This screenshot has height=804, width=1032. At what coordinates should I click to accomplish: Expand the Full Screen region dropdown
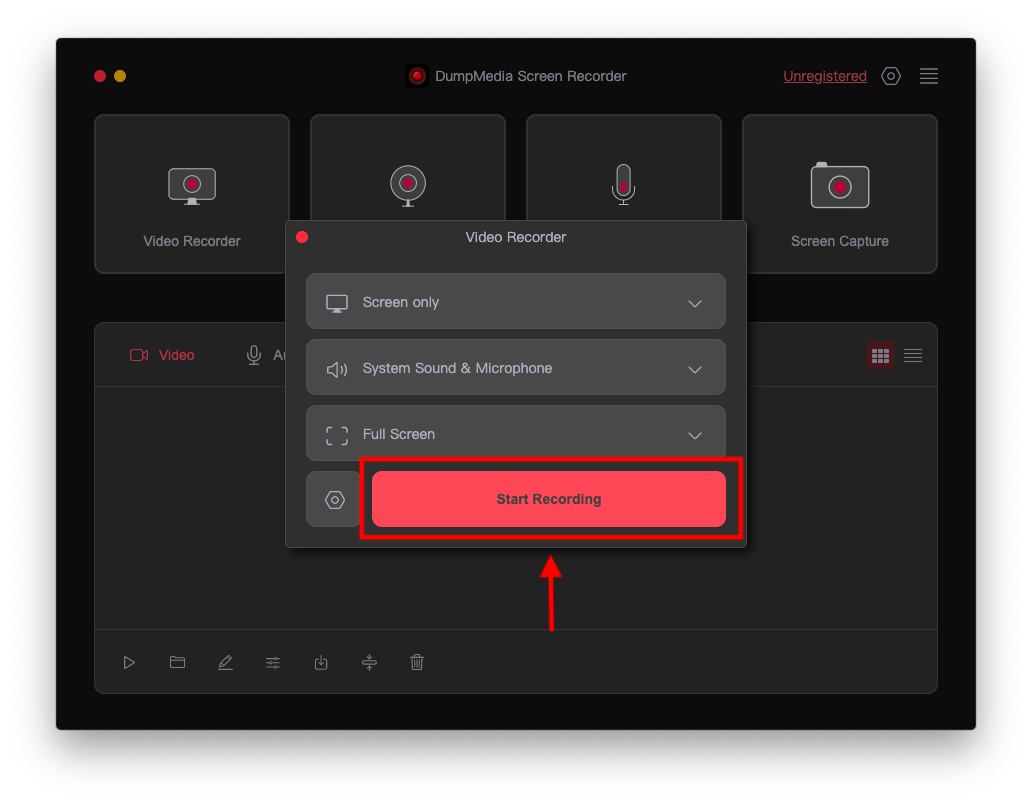tap(515, 434)
